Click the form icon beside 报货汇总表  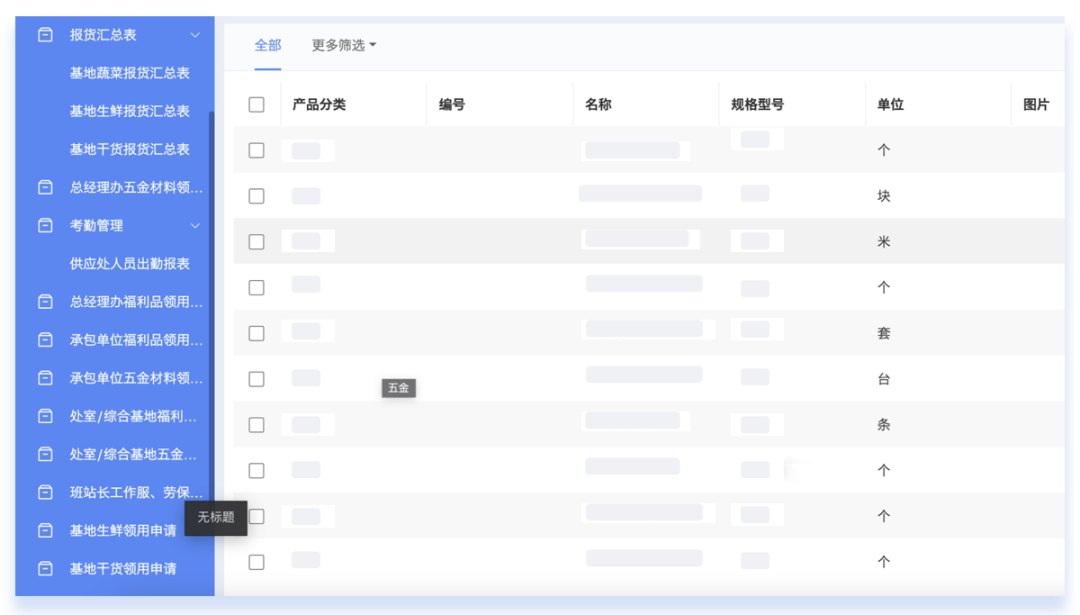tap(45, 34)
